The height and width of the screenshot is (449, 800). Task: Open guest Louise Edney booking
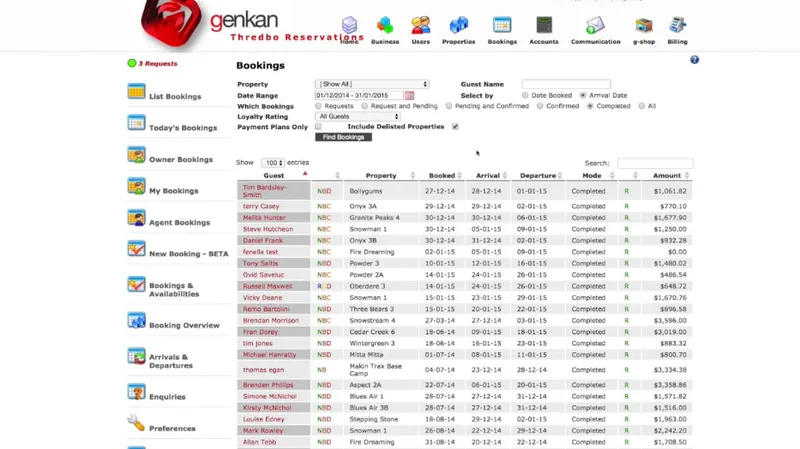(263, 419)
